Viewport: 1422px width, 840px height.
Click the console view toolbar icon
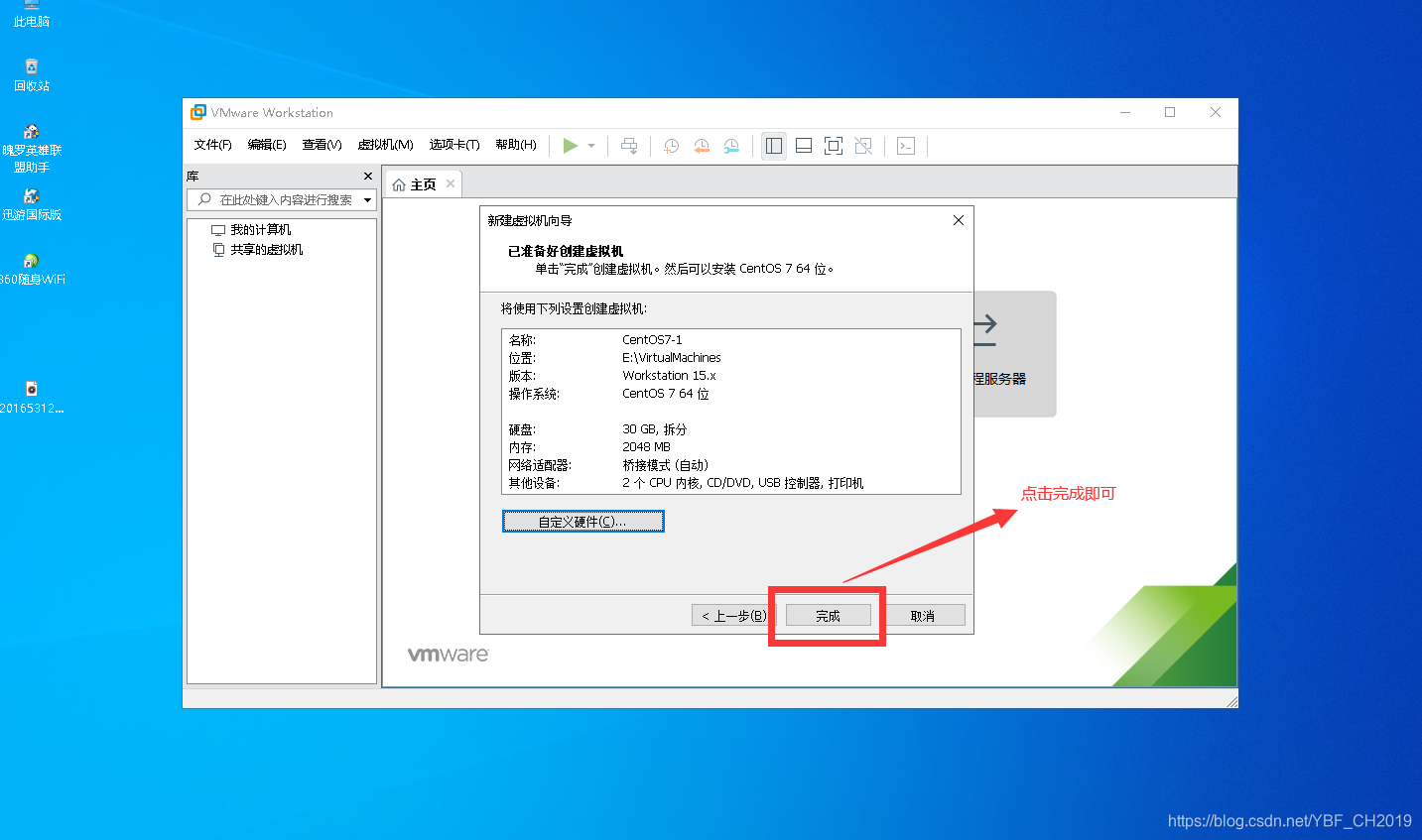coord(906,146)
